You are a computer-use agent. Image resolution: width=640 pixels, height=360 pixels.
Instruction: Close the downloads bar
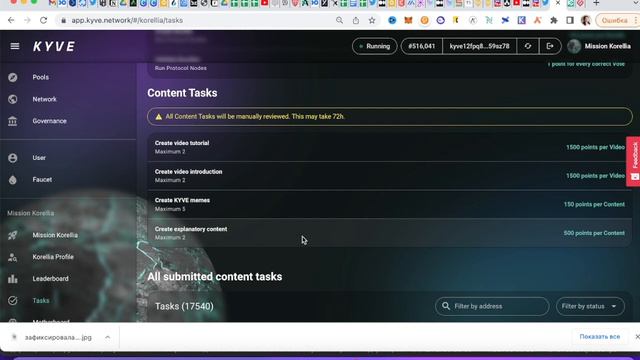637,337
